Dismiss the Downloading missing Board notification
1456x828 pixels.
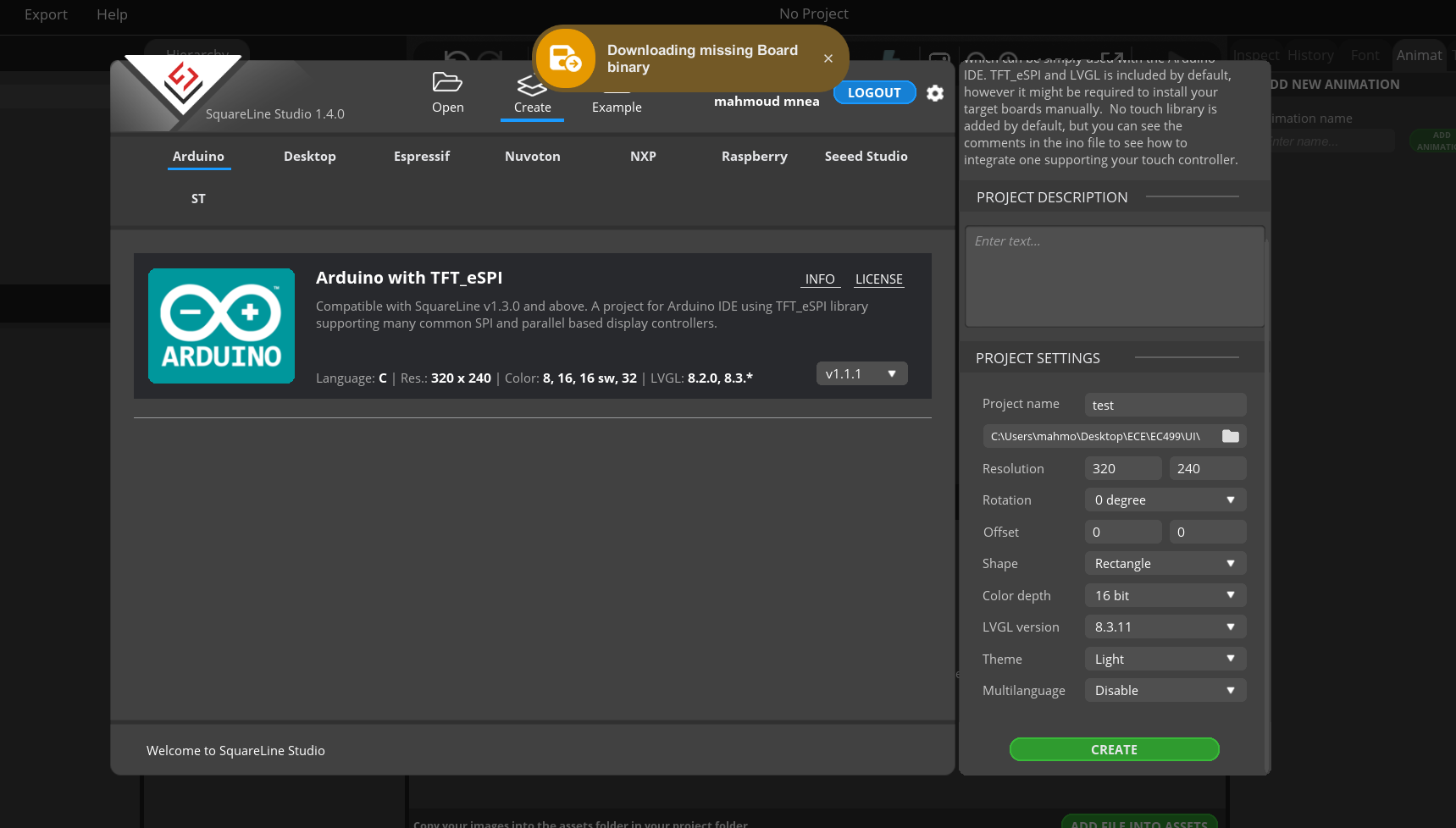click(x=828, y=58)
